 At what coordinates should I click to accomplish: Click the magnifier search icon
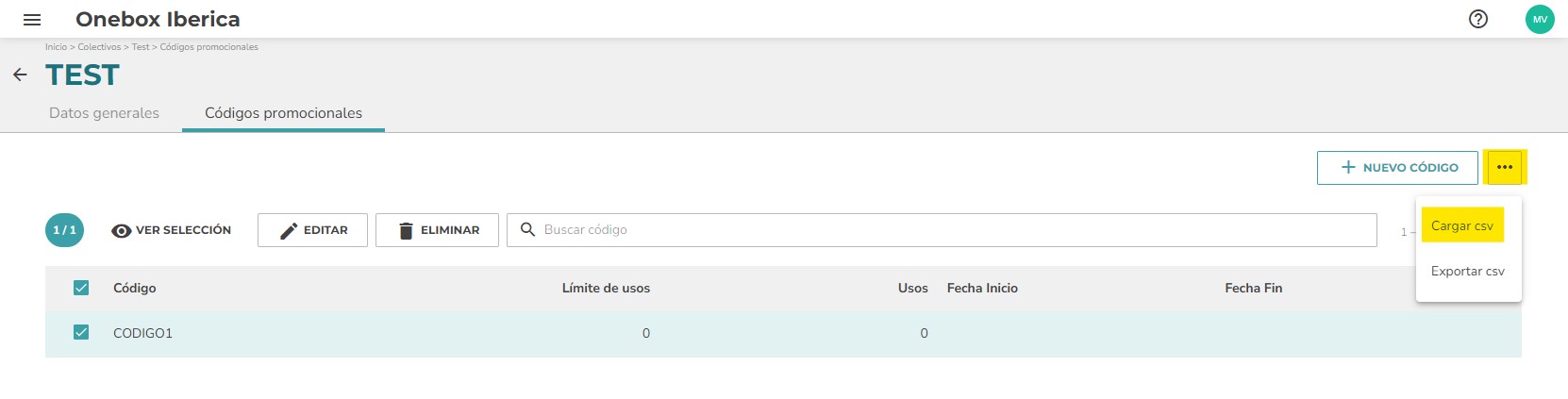[527, 229]
